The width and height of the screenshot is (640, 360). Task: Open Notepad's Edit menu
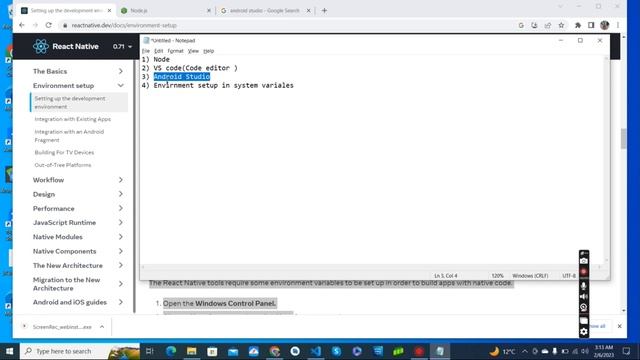point(158,51)
